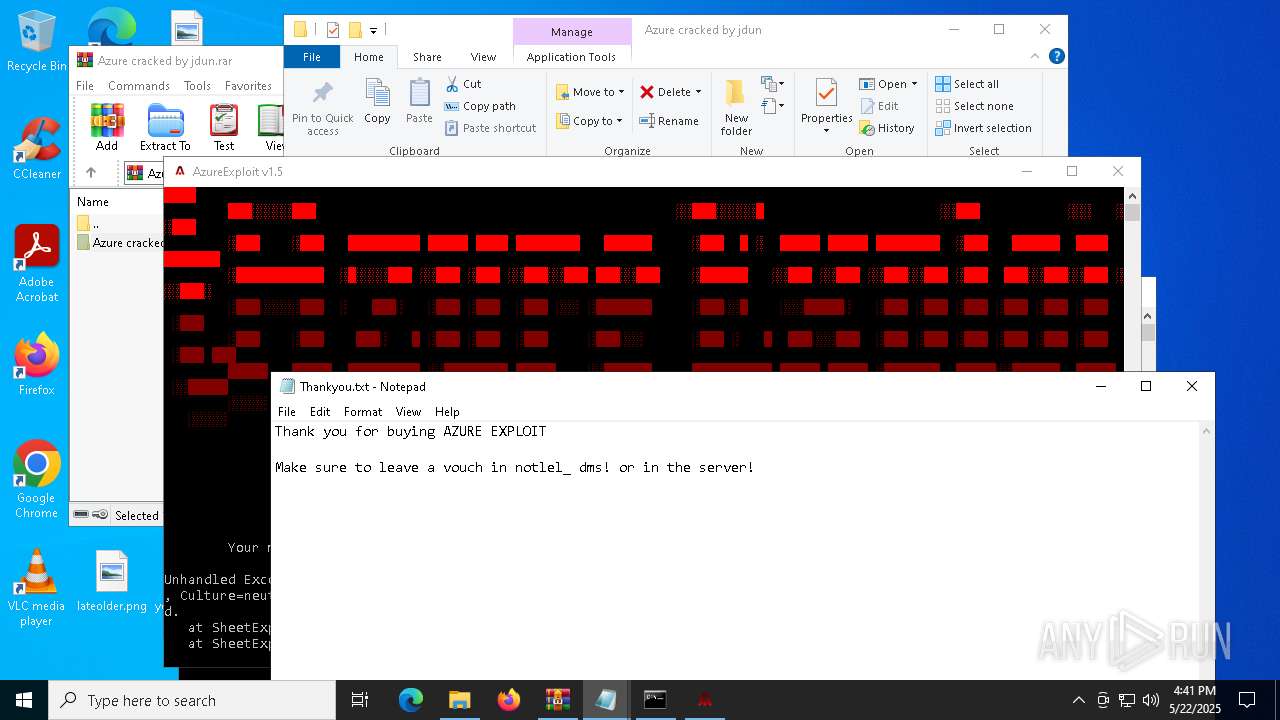Click the volume speaker tray icon
The width and height of the screenshot is (1280, 720).
point(1151,700)
